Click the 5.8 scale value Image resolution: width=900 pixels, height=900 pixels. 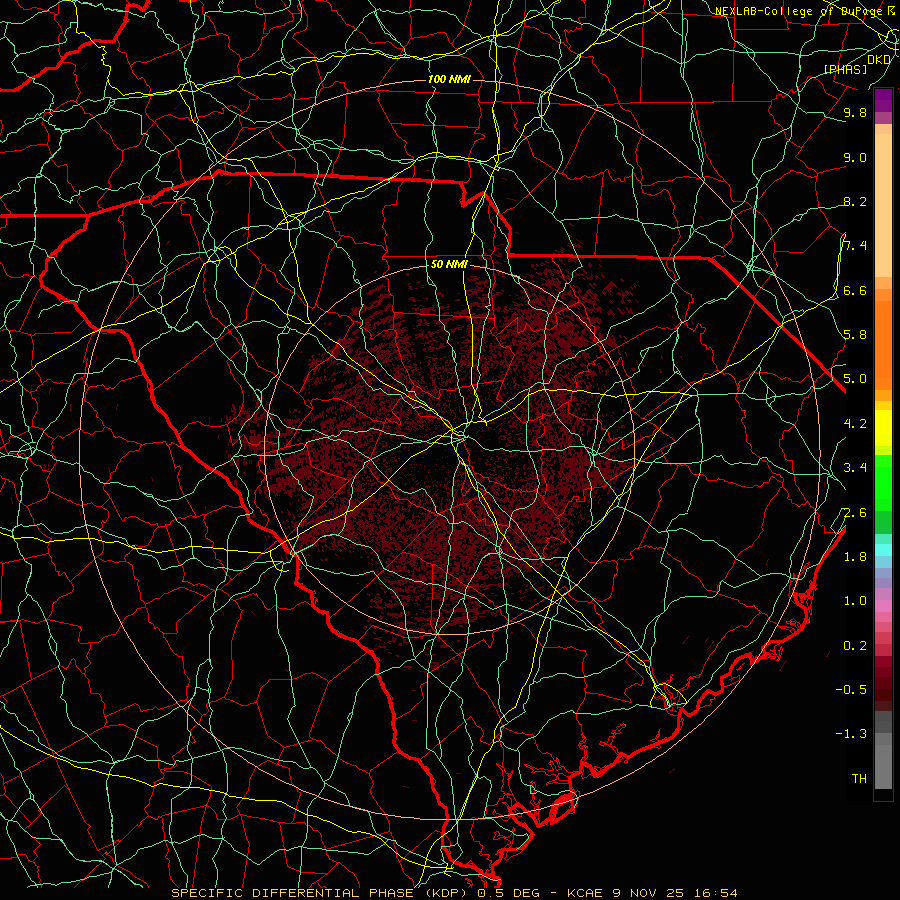click(x=855, y=334)
